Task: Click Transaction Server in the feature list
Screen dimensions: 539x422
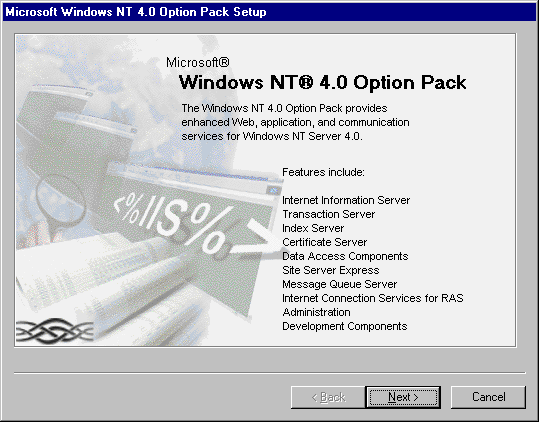Action: click(328, 214)
